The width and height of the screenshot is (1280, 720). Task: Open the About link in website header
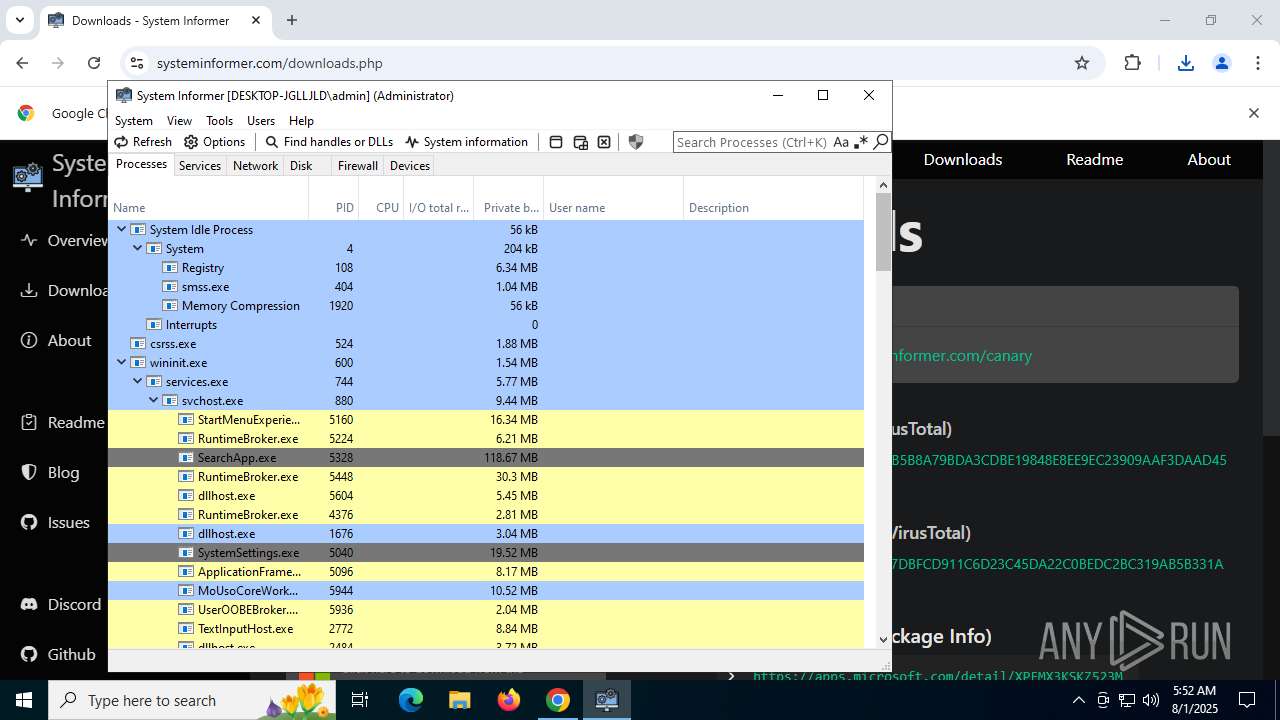pyautogui.click(x=1208, y=159)
